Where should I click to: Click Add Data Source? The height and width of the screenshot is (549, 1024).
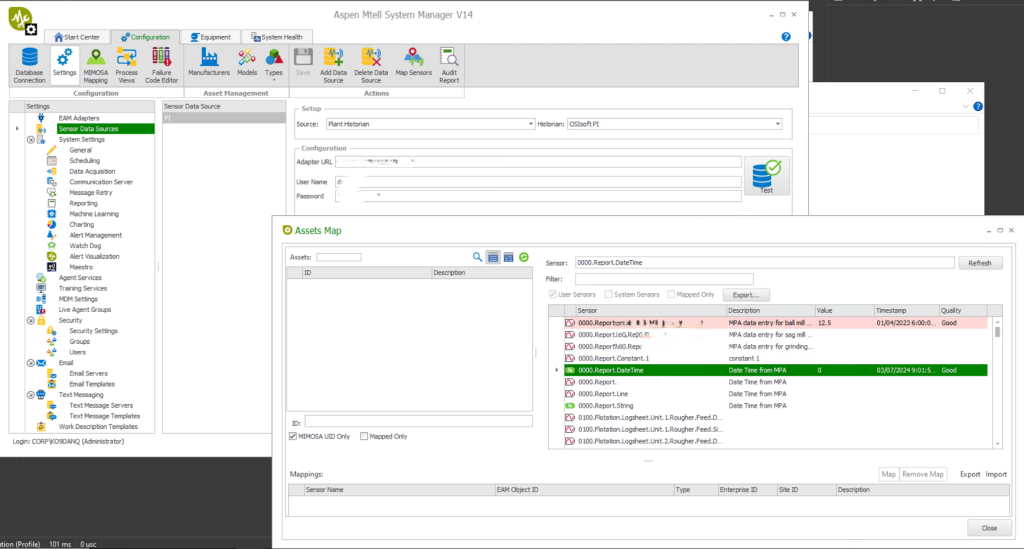coord(333,65)
